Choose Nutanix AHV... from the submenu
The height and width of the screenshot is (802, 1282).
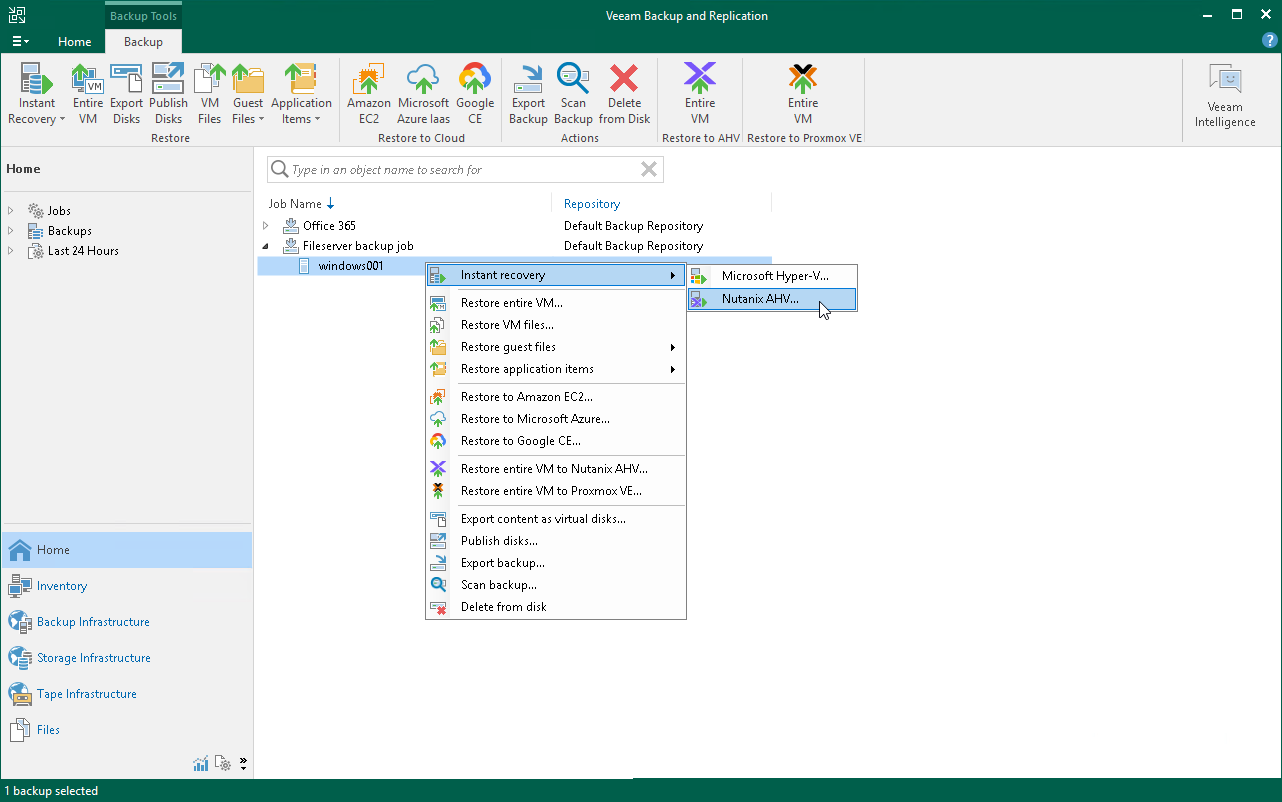point(772,299)
